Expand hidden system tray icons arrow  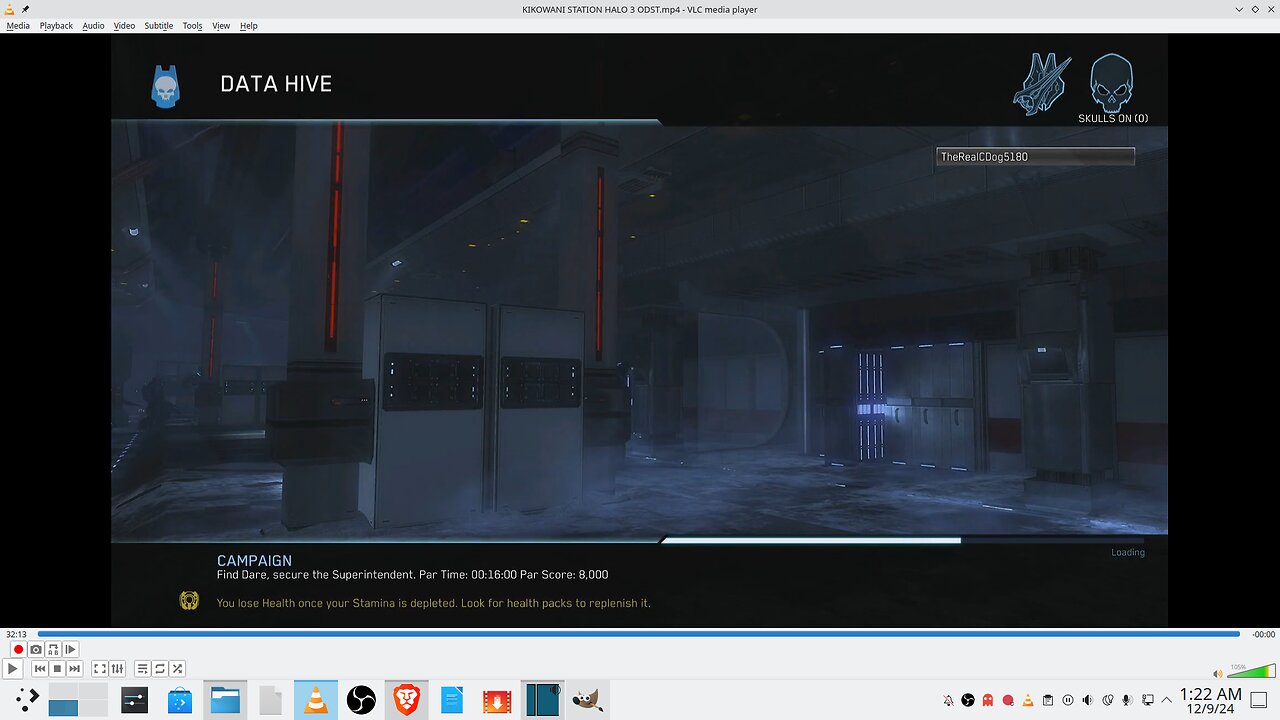tap(1167, 700)
